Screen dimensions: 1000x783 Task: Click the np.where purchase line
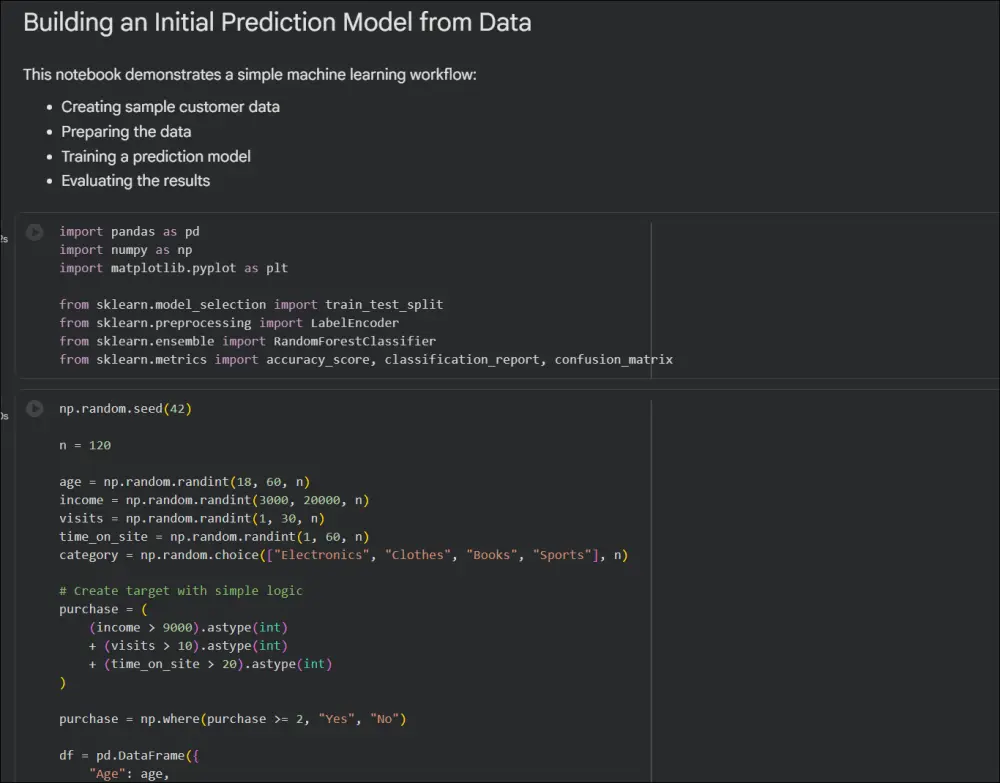(x=233, y=719)
